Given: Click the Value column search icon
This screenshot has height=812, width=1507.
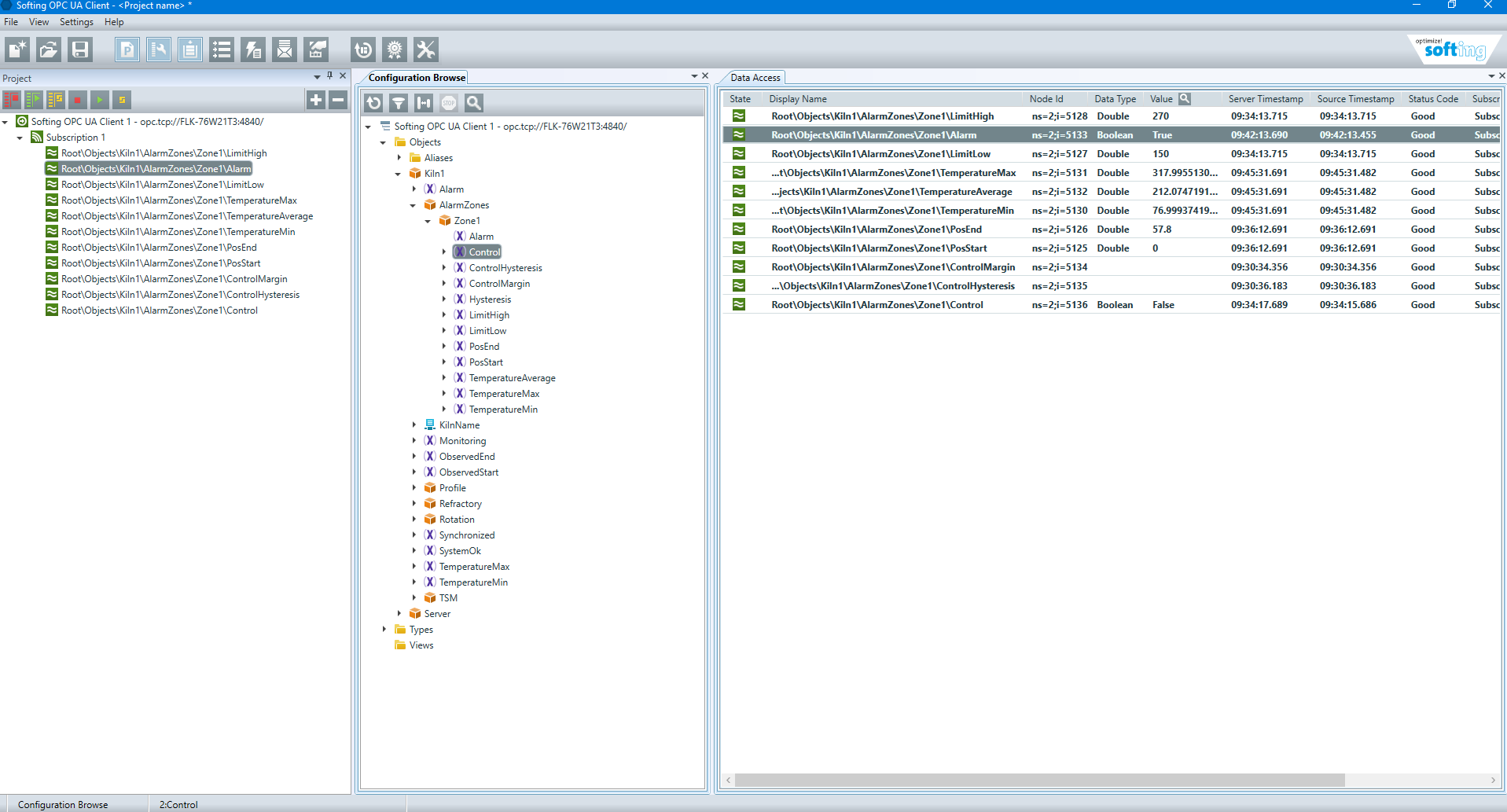Looking at the screenshot, I should tap(1185, 99).
